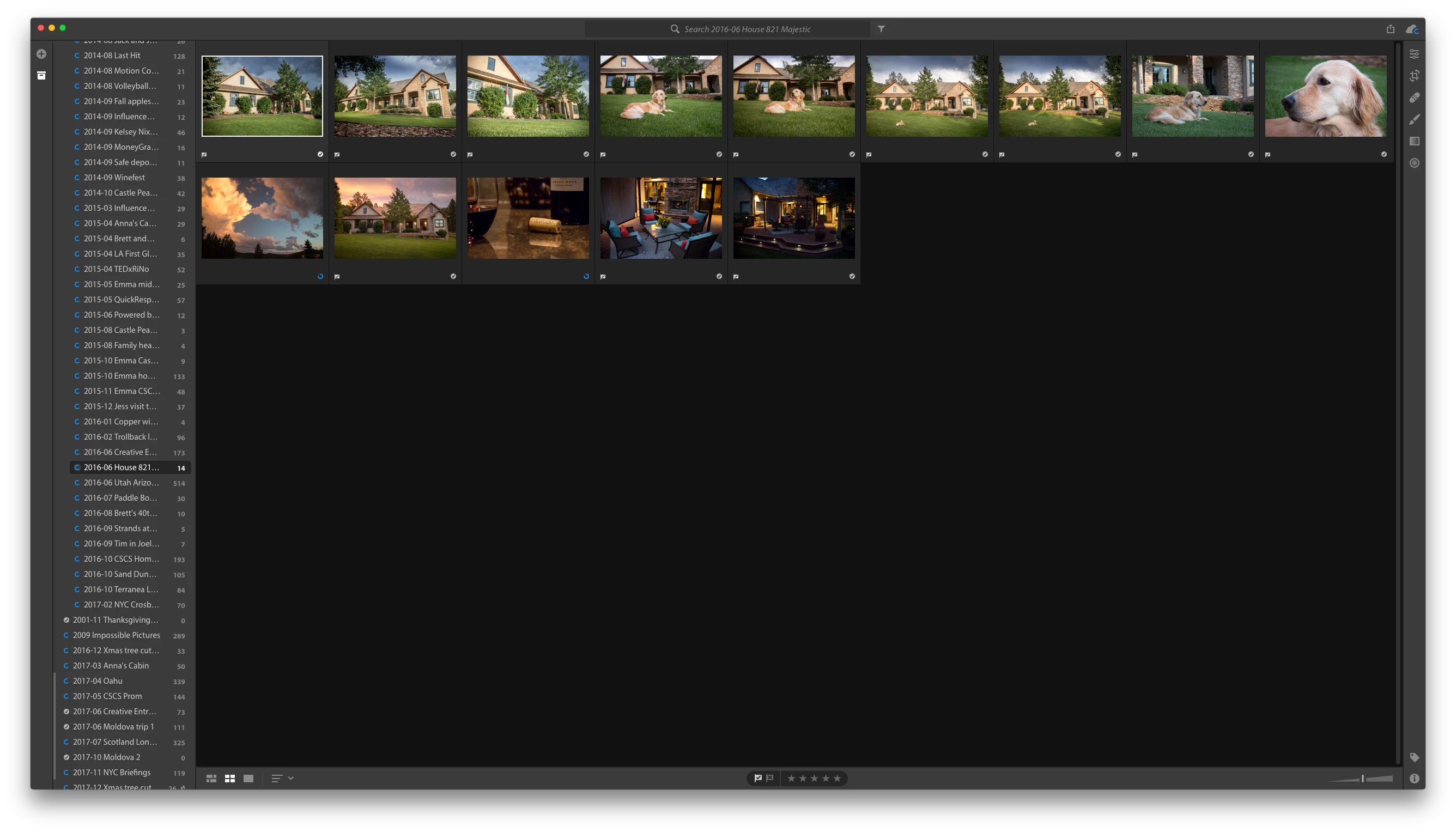Toggle the Reject flag in bottom toolbar
Screen dimensions: 1456x833
pos(770,778)
